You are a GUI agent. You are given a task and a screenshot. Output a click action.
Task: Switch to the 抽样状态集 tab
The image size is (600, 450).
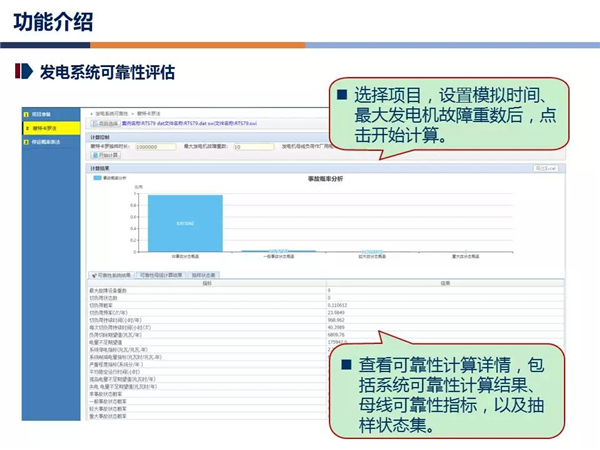(x=201, y=274)
